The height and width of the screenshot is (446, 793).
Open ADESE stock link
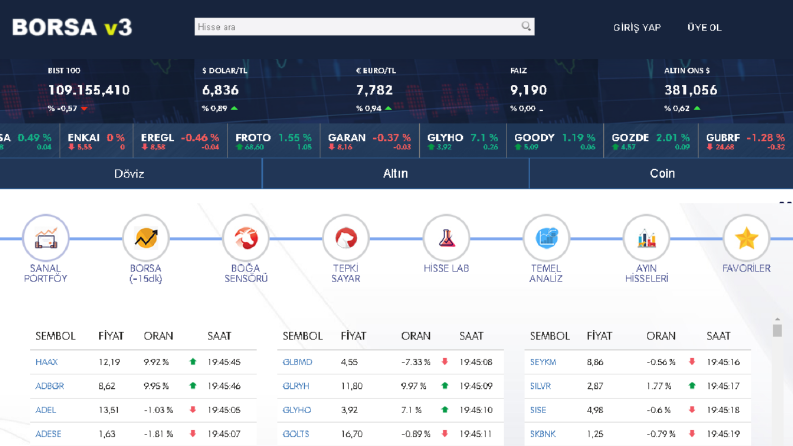[48, 434]
